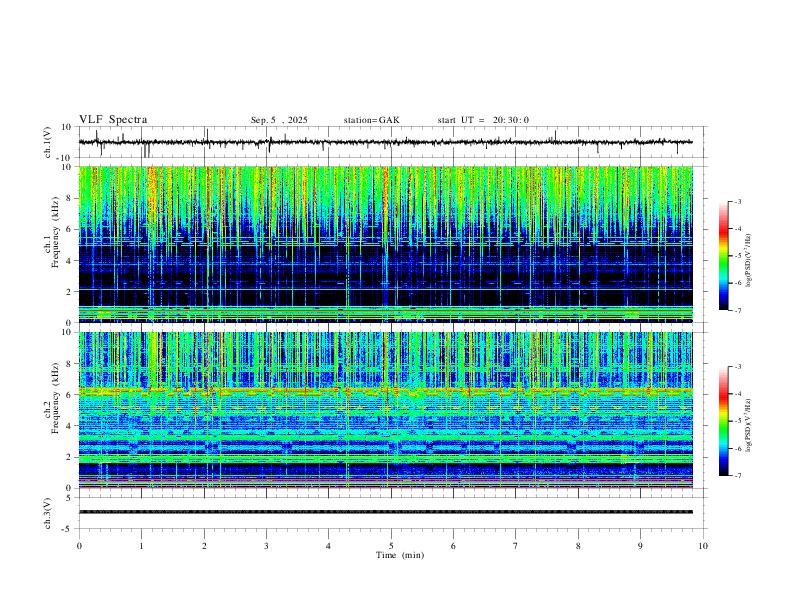Click the "10" minute tick ending the time axis
The height and width of the screenshot is (612, 792).
pyautogui.click(x=703, y=546)
